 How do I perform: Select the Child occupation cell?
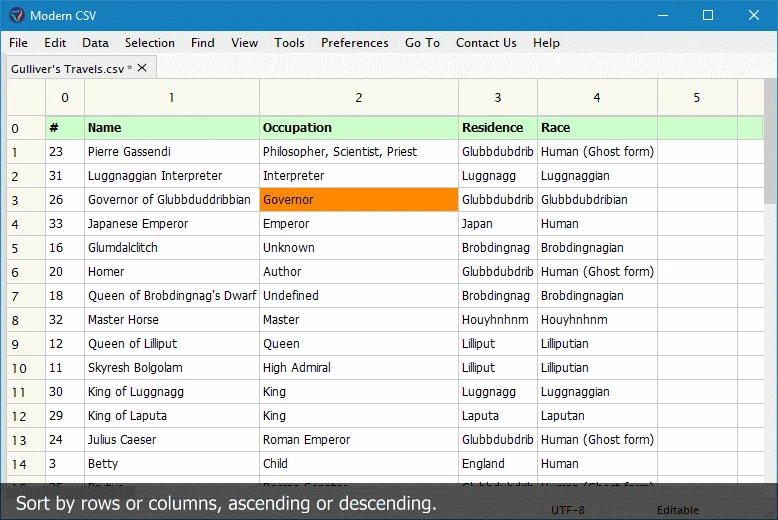coord(359,464)
